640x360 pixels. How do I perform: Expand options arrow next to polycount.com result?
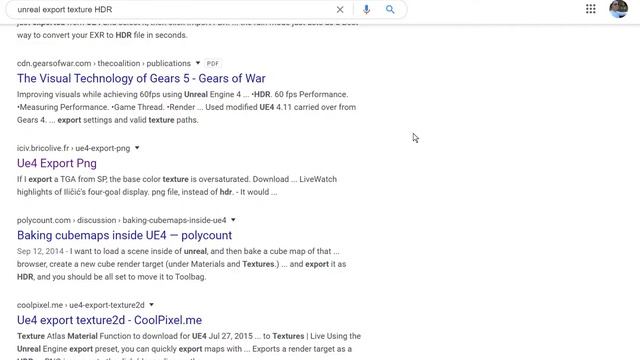233,220
